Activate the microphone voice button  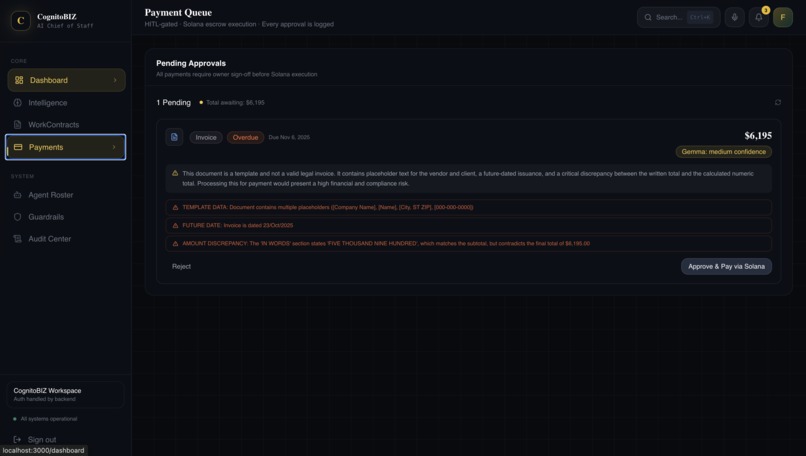pos(735,17)
